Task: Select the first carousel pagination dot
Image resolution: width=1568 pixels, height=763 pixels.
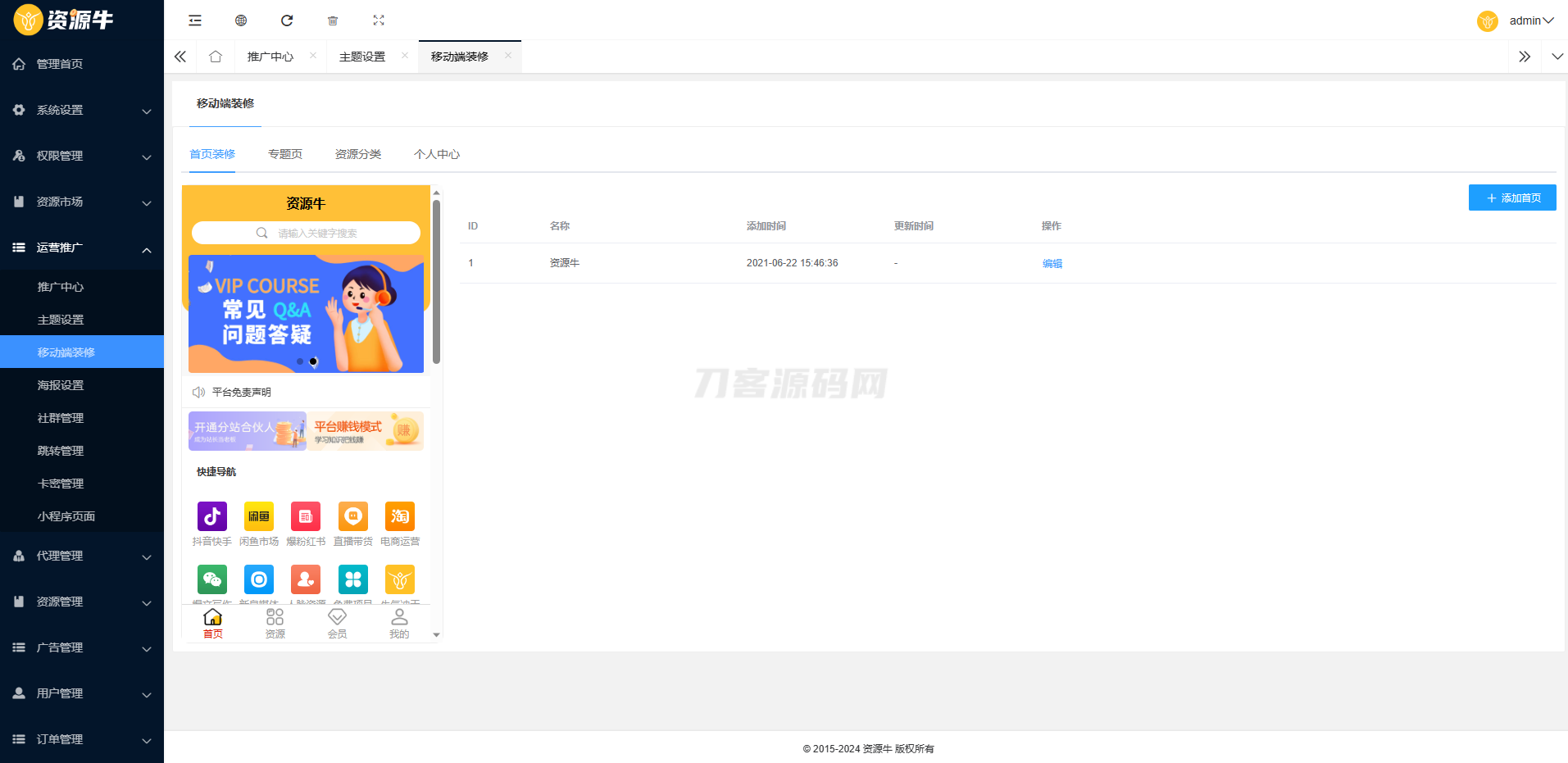Action: (298, 361)
